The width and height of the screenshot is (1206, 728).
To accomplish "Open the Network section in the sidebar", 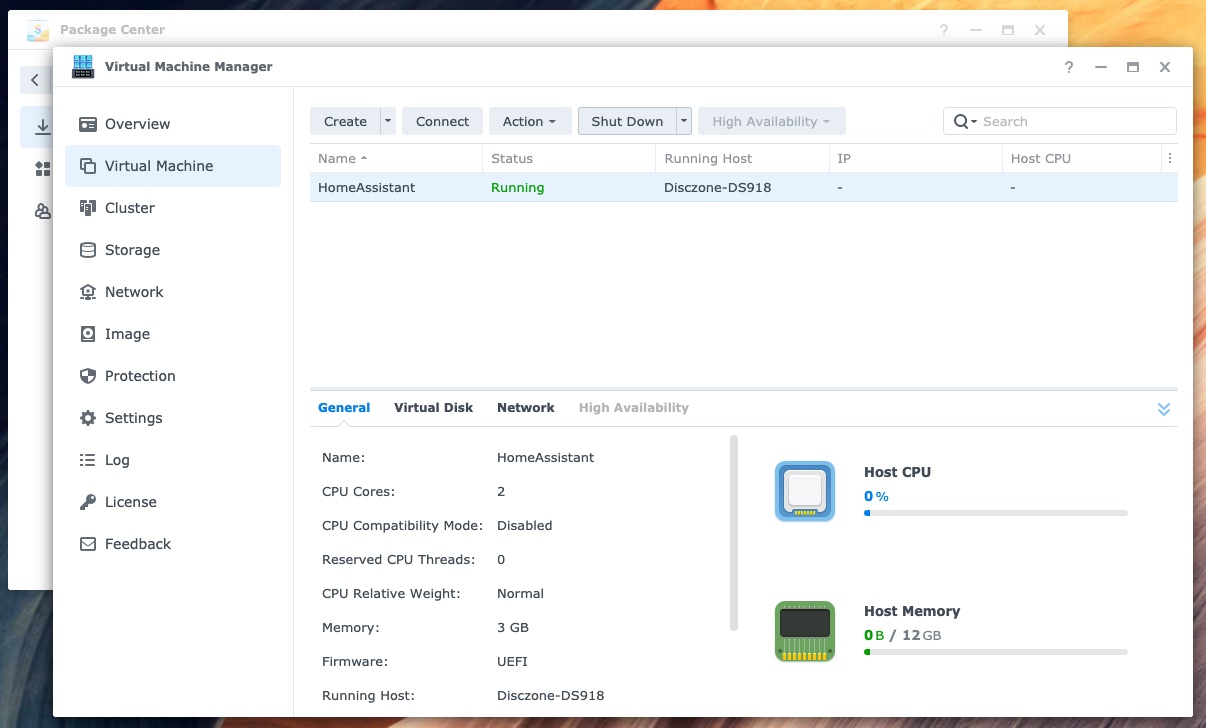I will click(173, 292).
